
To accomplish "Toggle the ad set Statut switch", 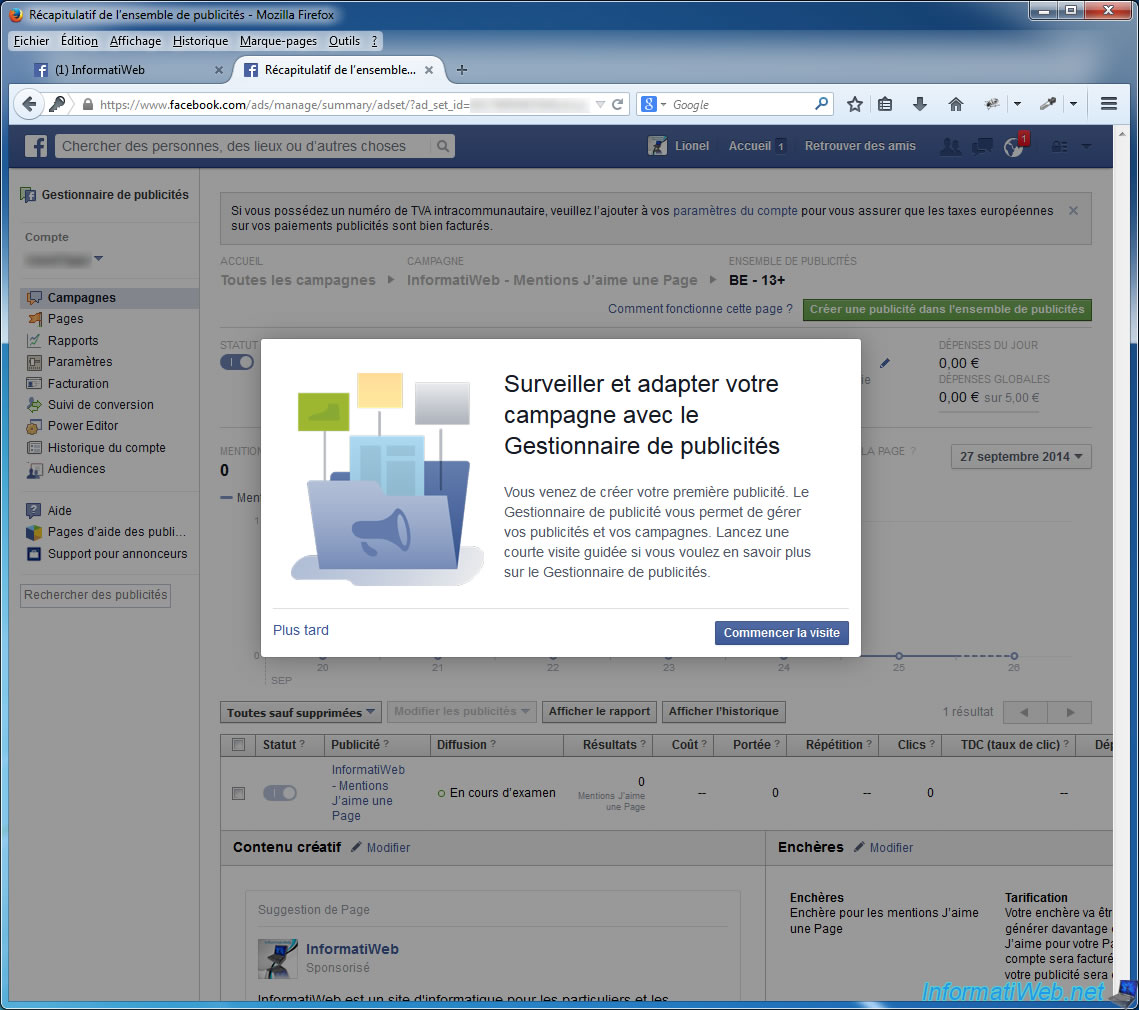I will click(x=237, y=362).
